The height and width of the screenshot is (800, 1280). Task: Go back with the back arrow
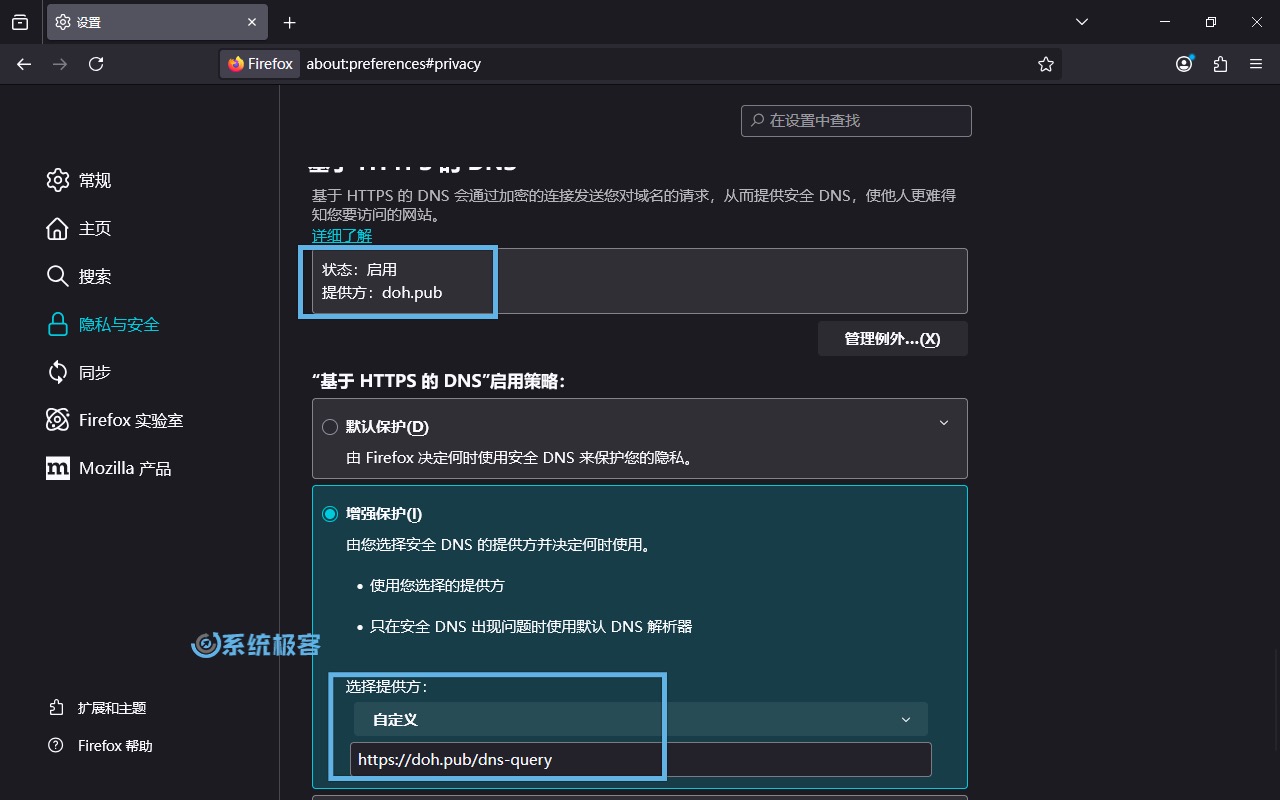coord(24,64)
